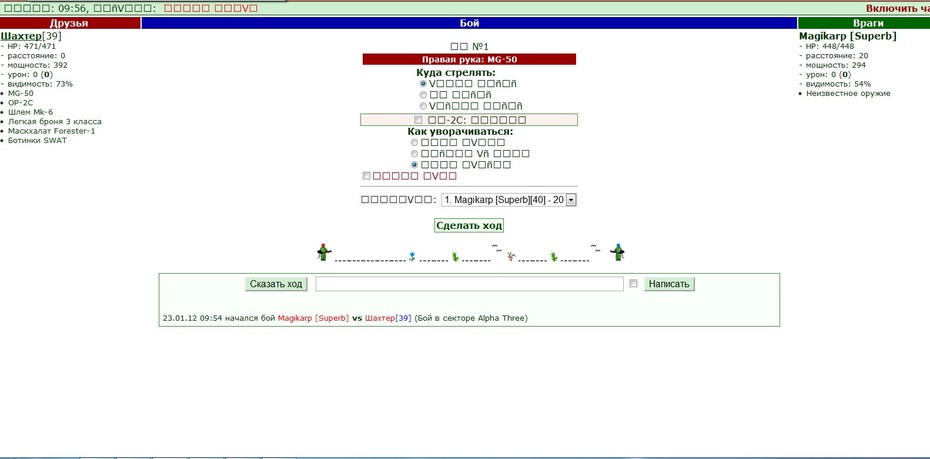Click the расстояние: 20 enemy stat line

point(834,55)
